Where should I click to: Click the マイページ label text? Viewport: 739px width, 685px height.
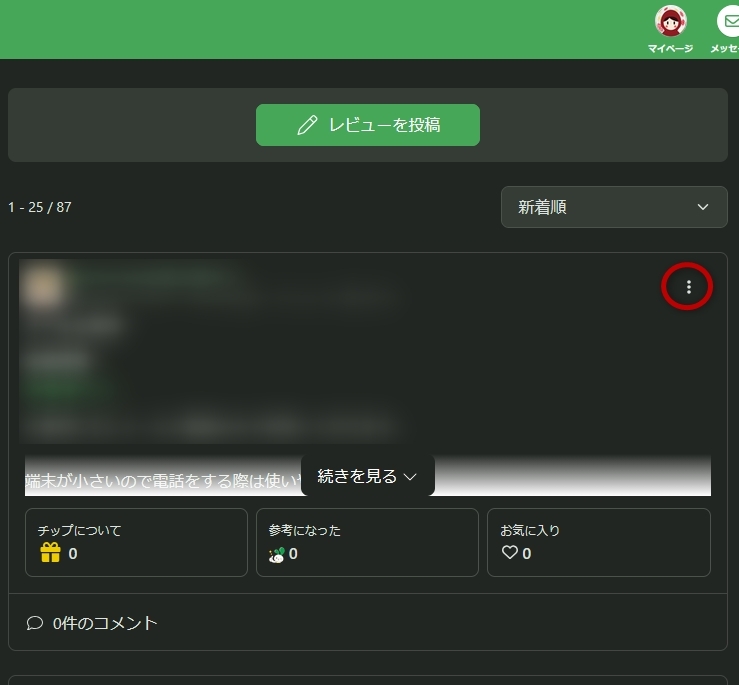[670, 48]
